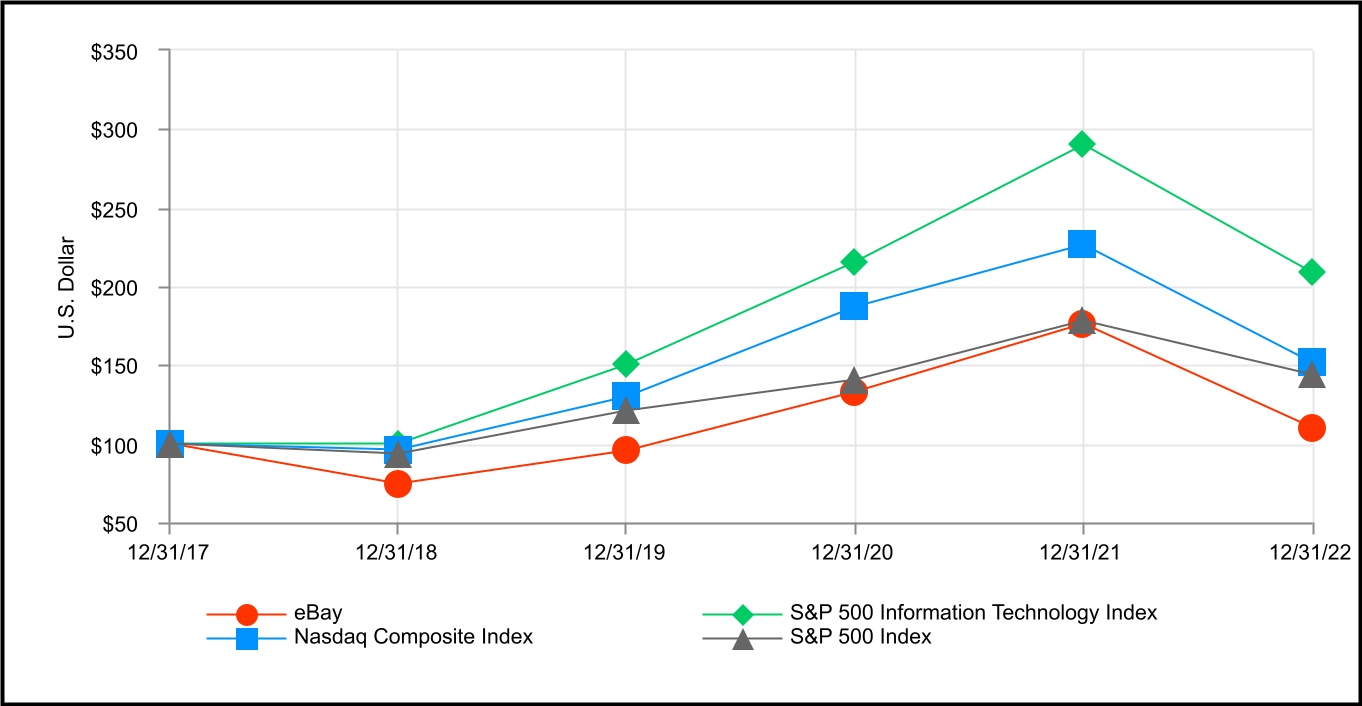Viewport: 1362px width, 706px height.
Task: Click the S&P 500 Index gray triangle legend marker
Action: click(x=742, y=638)
